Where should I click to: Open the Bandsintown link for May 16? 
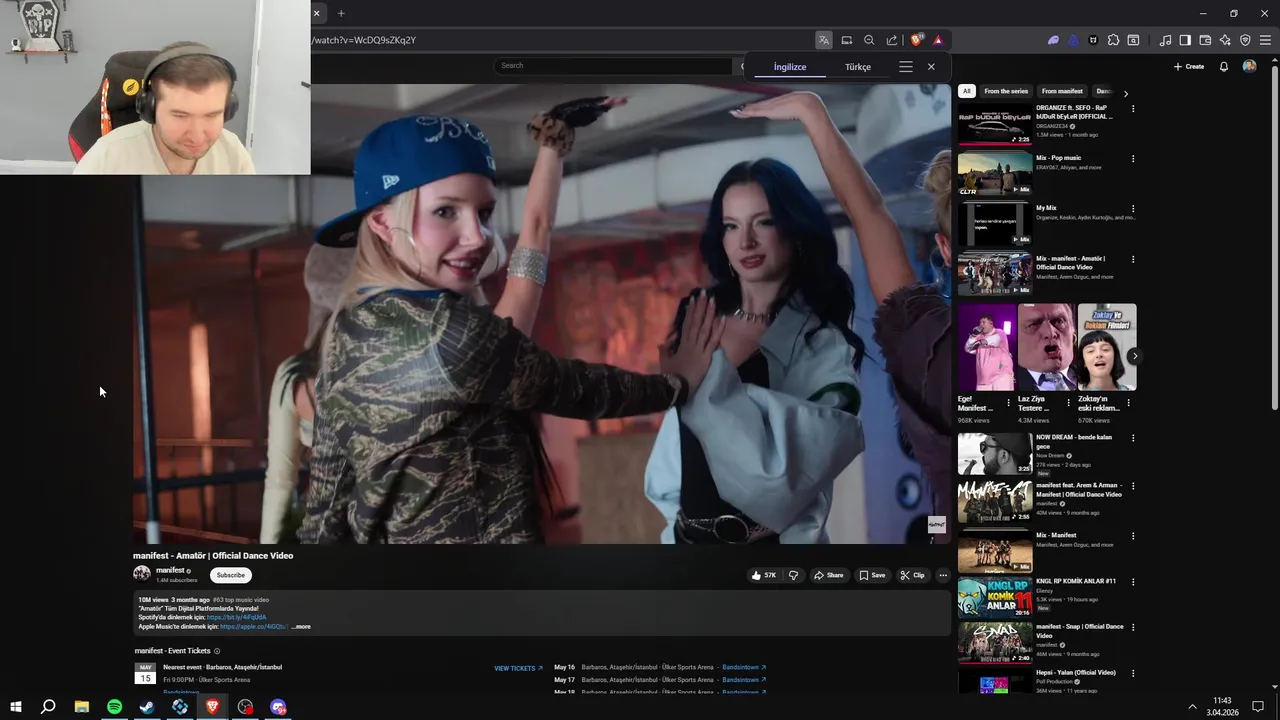[744, 667]
